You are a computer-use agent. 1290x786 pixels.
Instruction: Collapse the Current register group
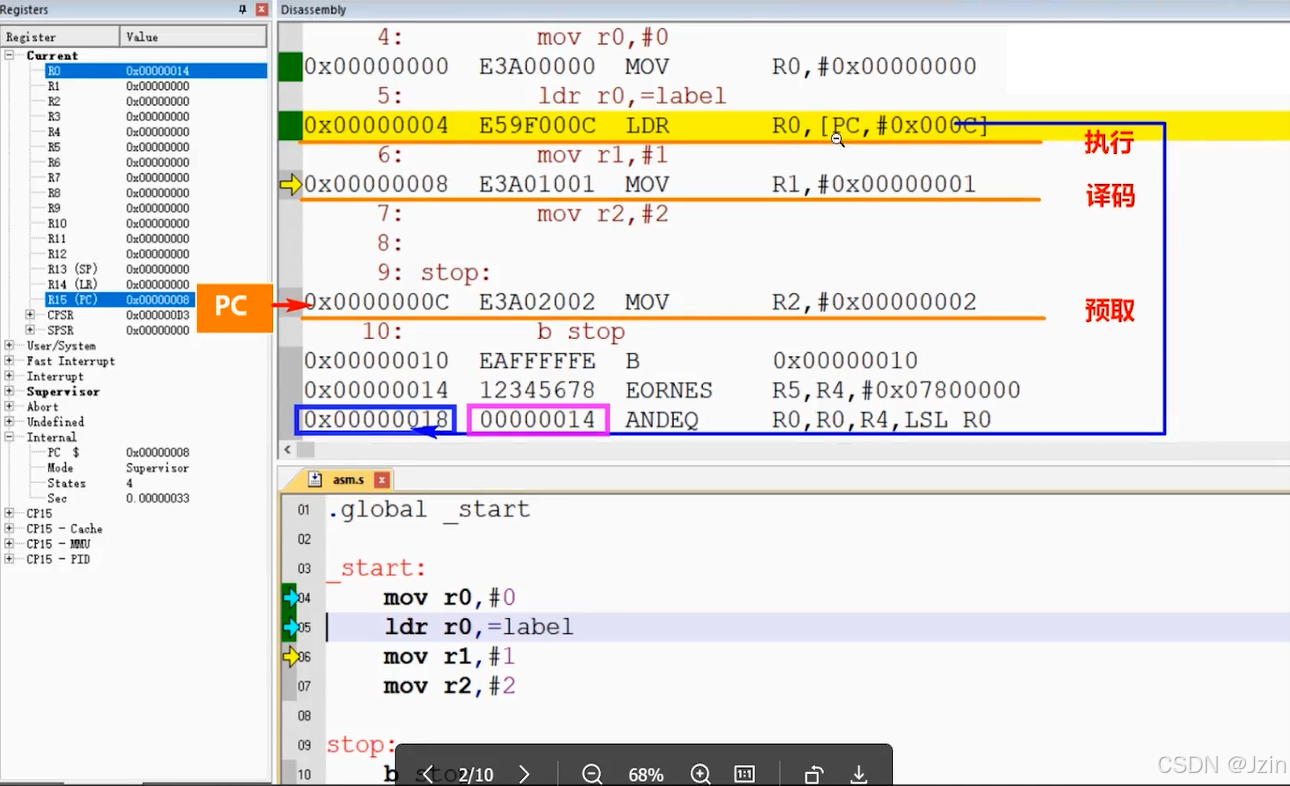9,55
